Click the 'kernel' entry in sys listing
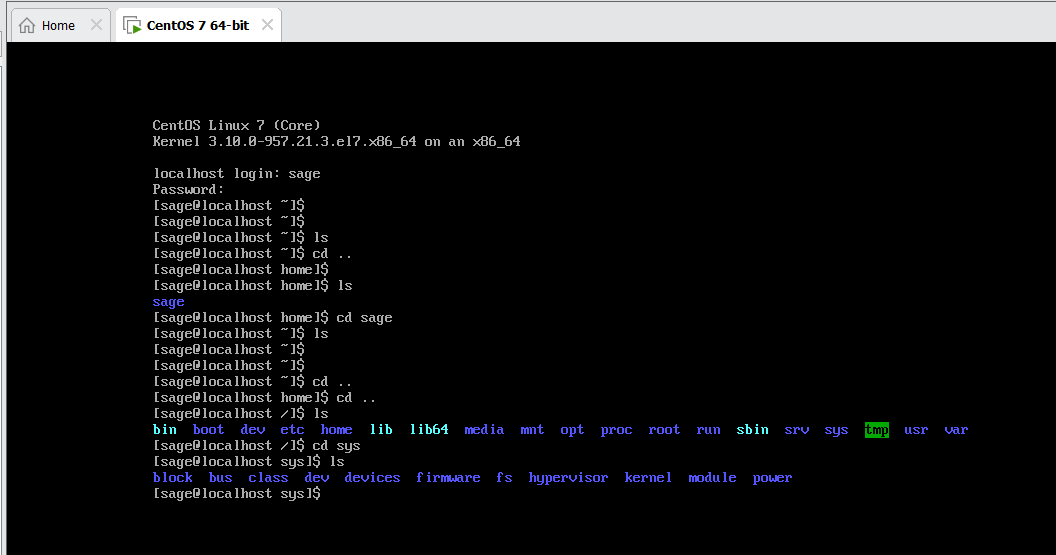 click(x=648, y=478)
